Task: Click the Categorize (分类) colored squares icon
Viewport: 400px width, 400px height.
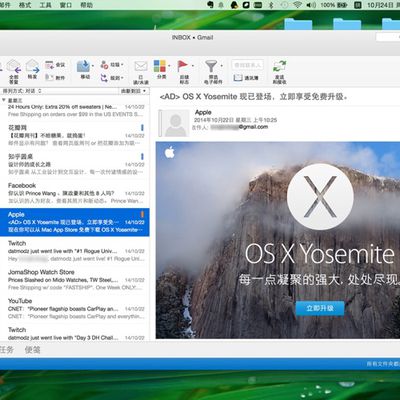Action: pos(160,66)
